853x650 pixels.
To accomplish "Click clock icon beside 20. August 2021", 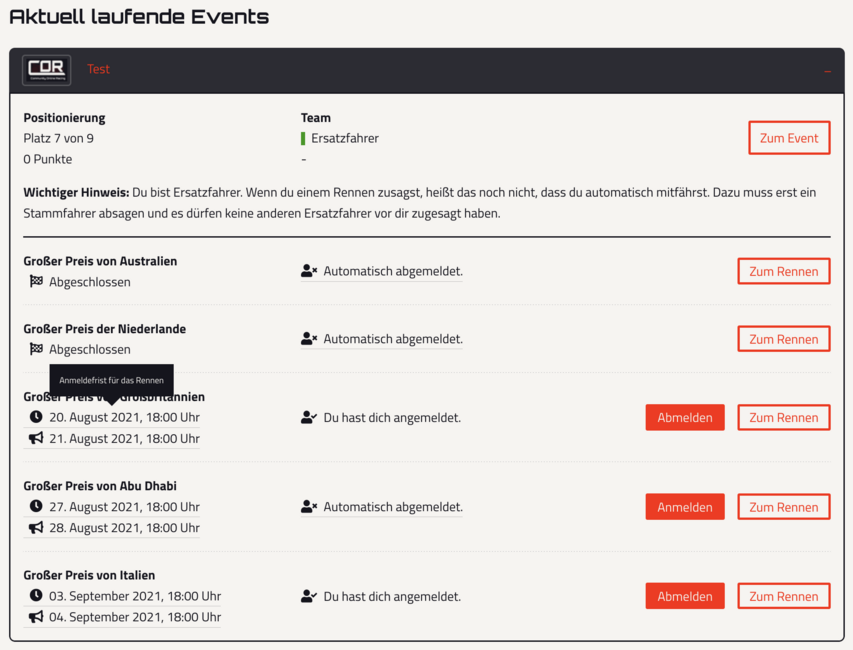I will 36,417.
